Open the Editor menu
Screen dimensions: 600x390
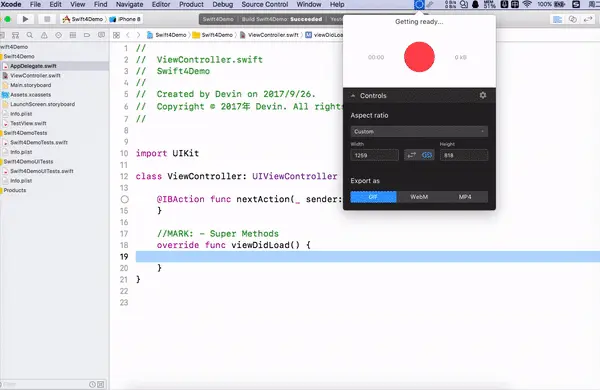pos(161,4)
